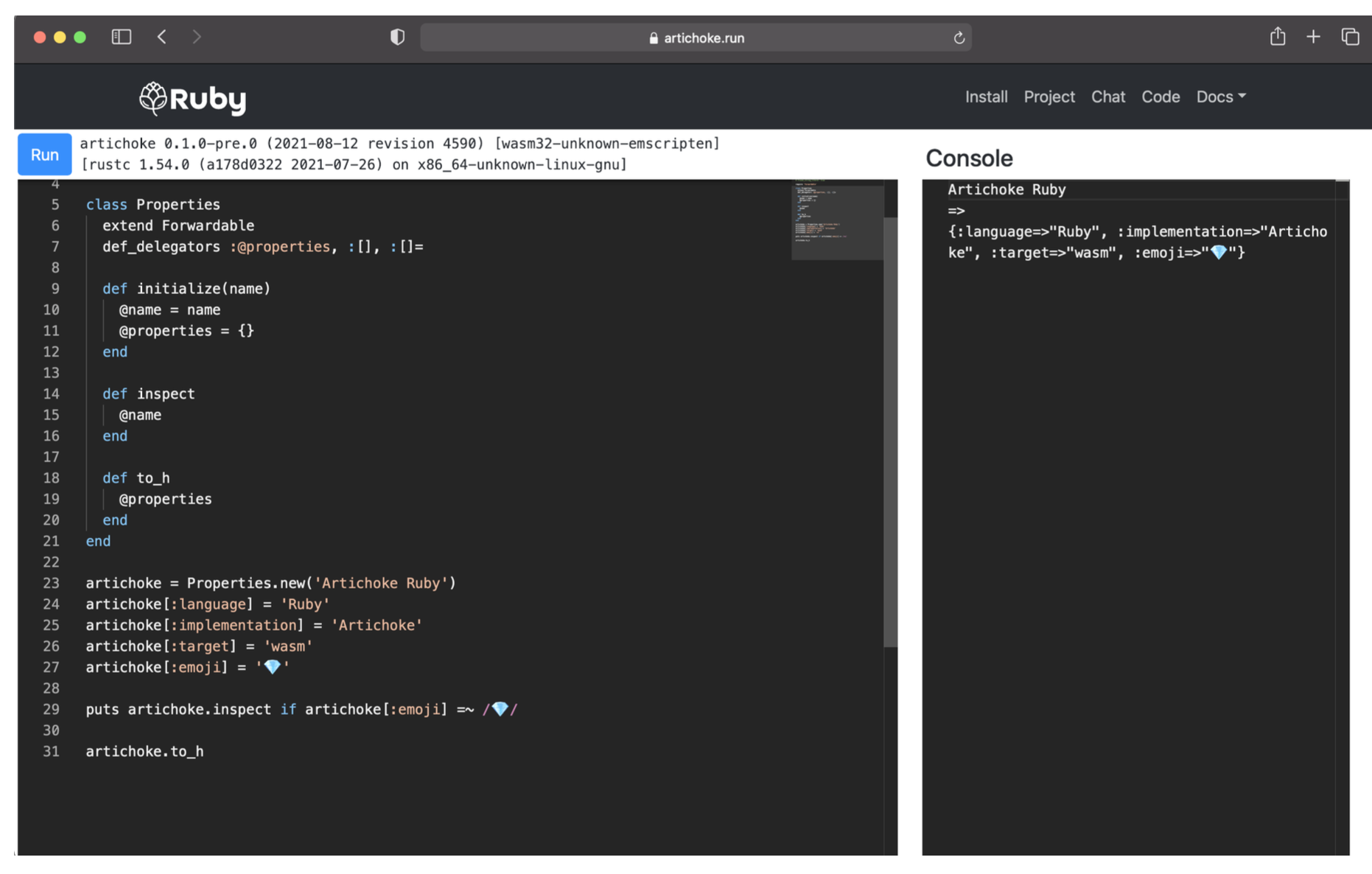
Task: Click the 'puts artichoke.inspect' line 29
Action: [x=302, y=710]
